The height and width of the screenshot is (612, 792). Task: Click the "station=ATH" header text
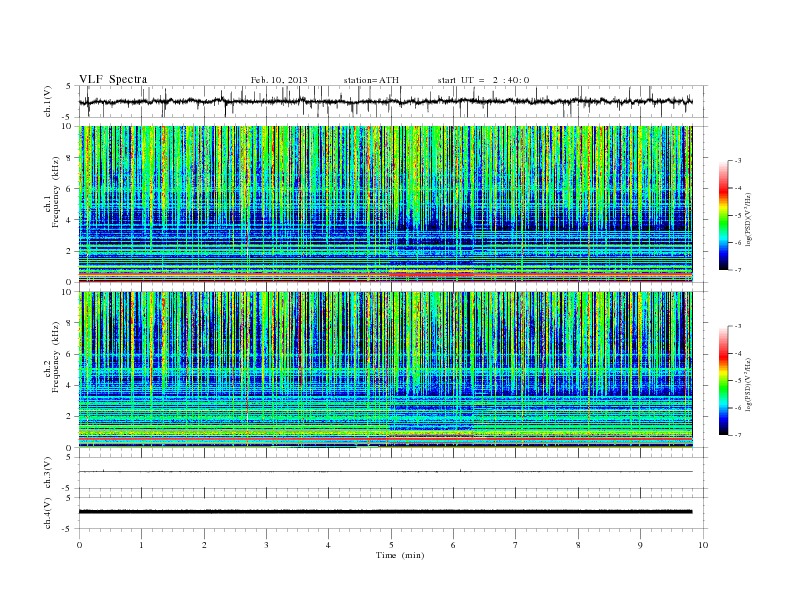371,80
